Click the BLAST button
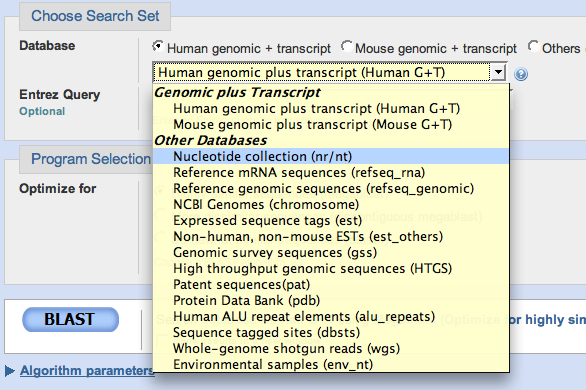 click(70, 319)
